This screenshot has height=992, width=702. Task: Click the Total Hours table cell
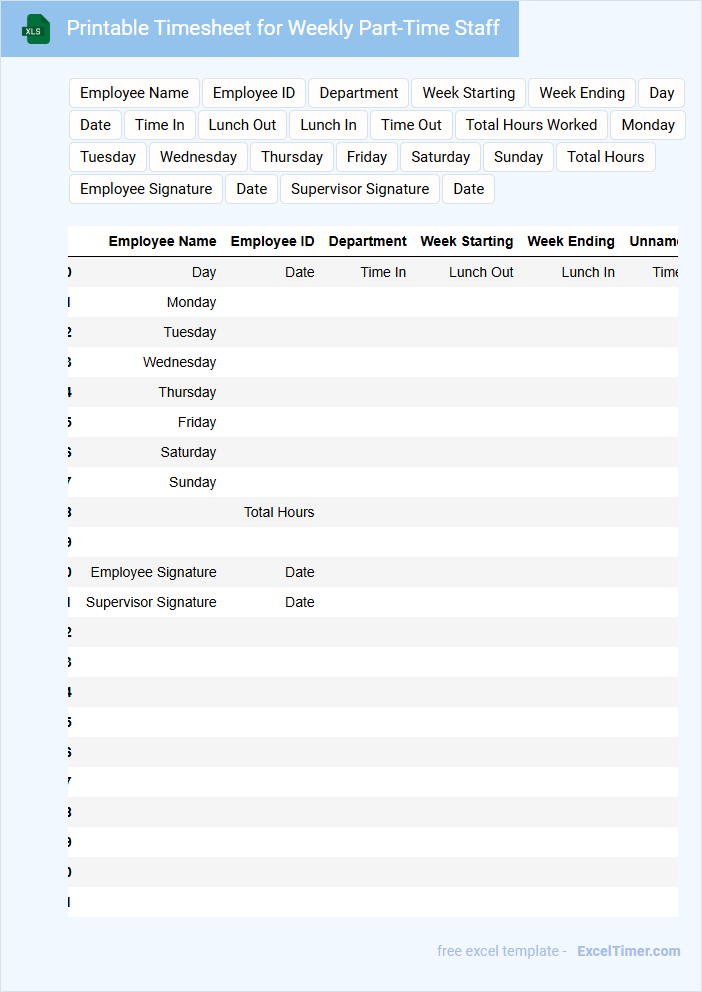[x=279, y=512]
